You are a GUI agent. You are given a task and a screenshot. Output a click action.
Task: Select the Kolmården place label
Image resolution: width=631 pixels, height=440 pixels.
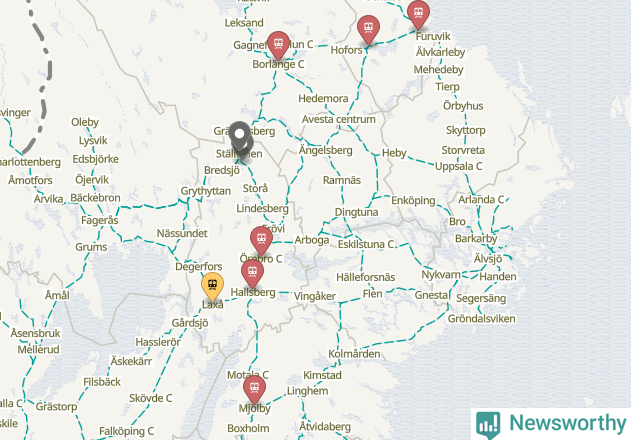point(354,354)
